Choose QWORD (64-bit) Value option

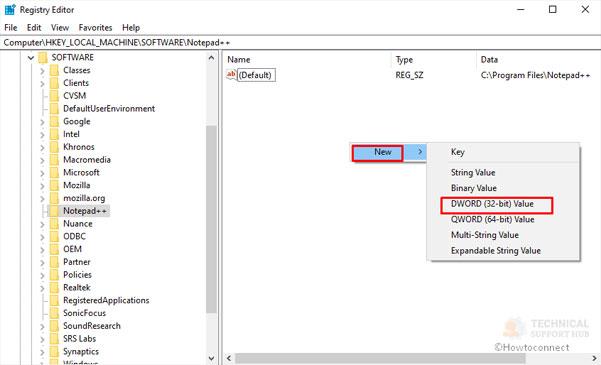tap(493, 220)
